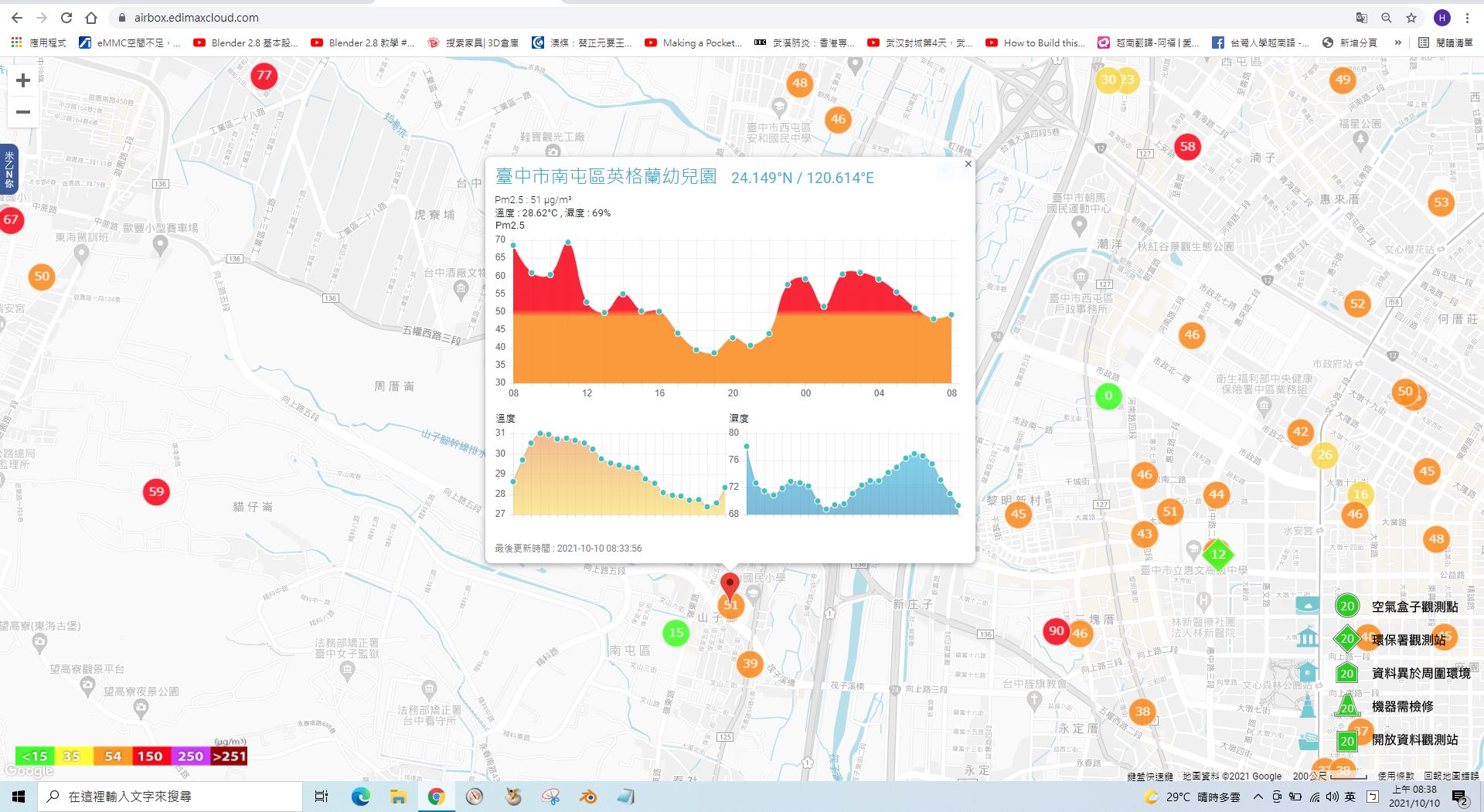Go back in browser
This screenshot has width=1484, height=812.
point(17,18)
